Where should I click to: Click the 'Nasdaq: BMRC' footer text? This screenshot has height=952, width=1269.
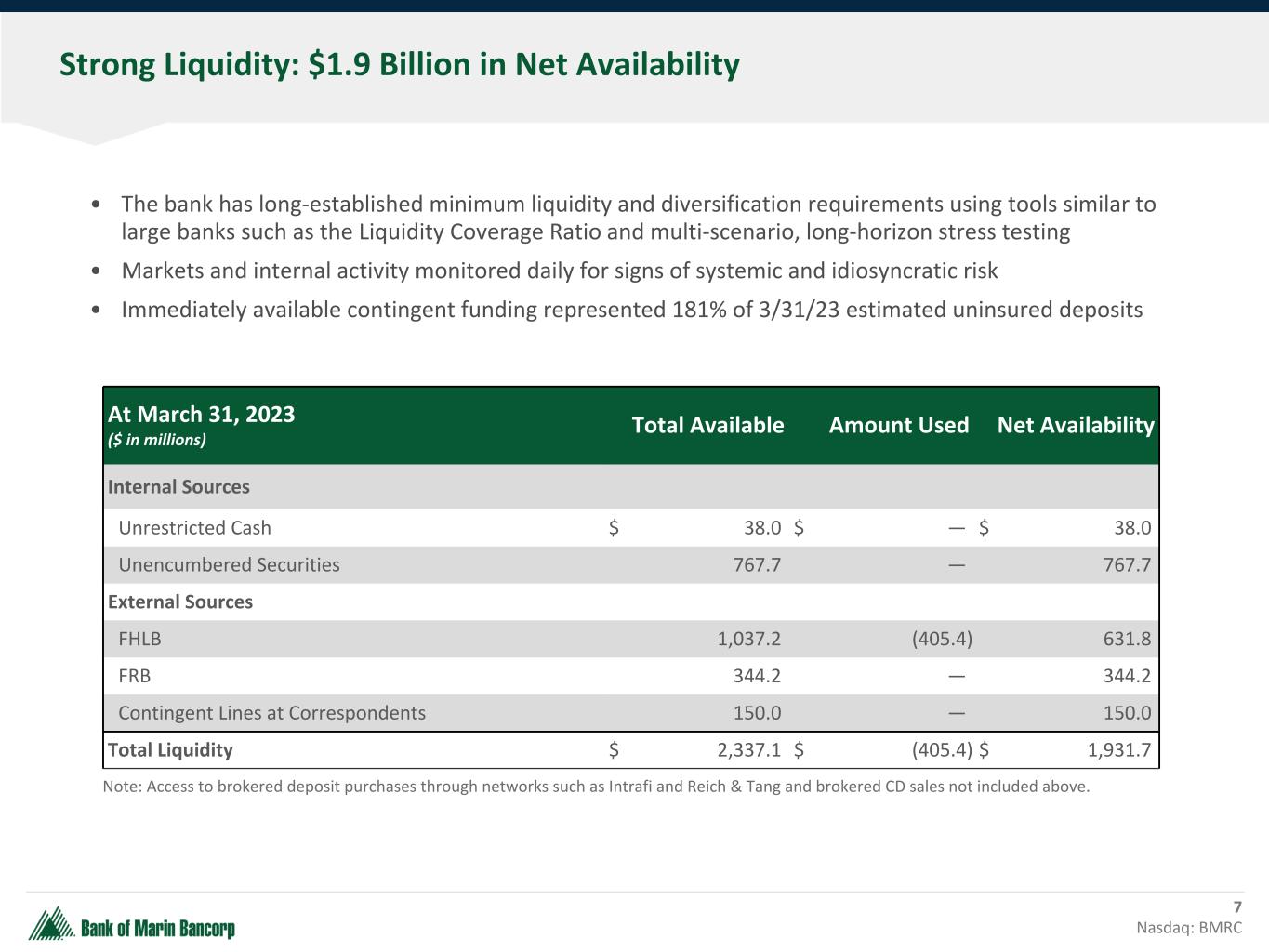point(1188,927)
